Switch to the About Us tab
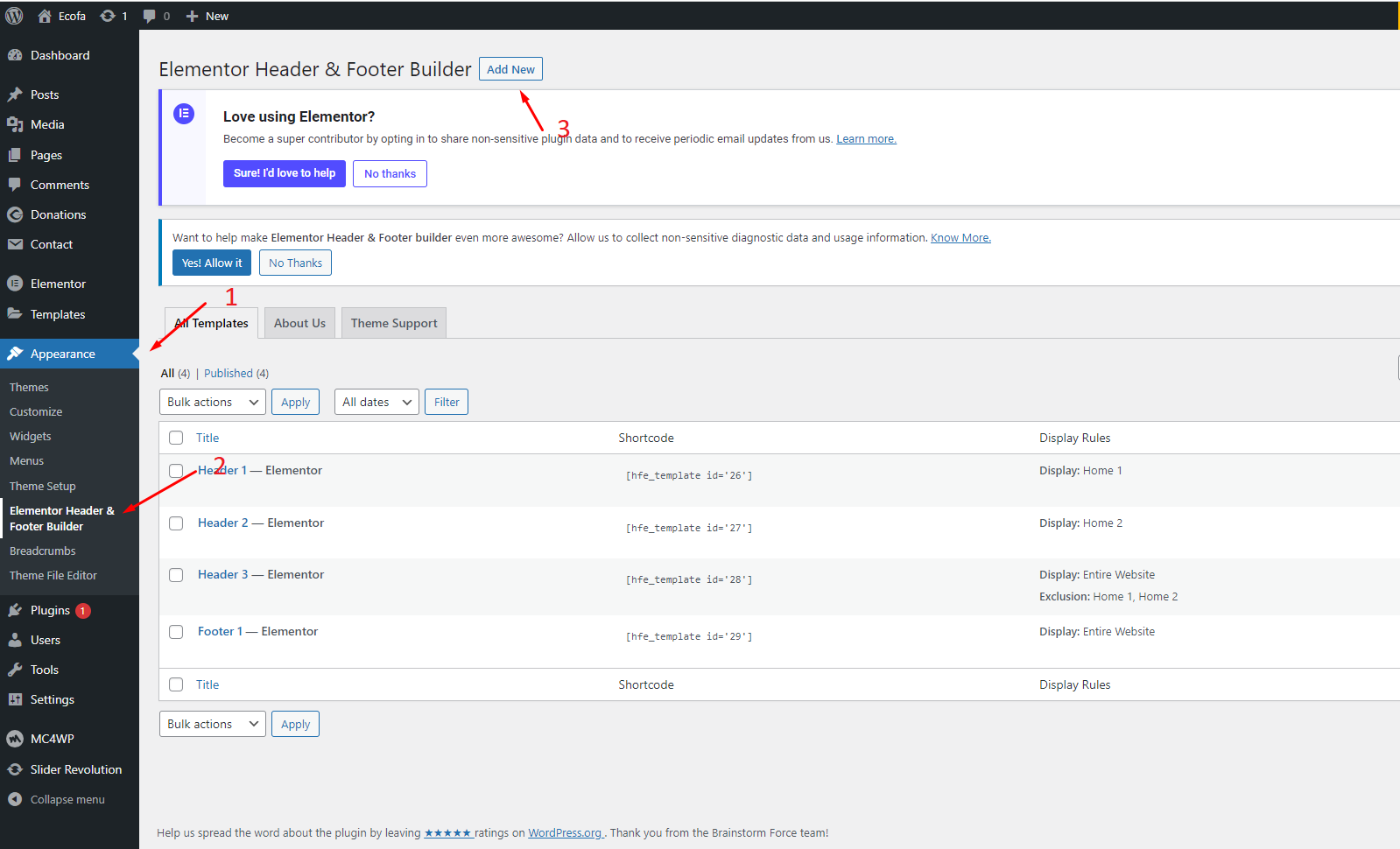Screen dimensions: 1400x849 (x=299, y=323)
